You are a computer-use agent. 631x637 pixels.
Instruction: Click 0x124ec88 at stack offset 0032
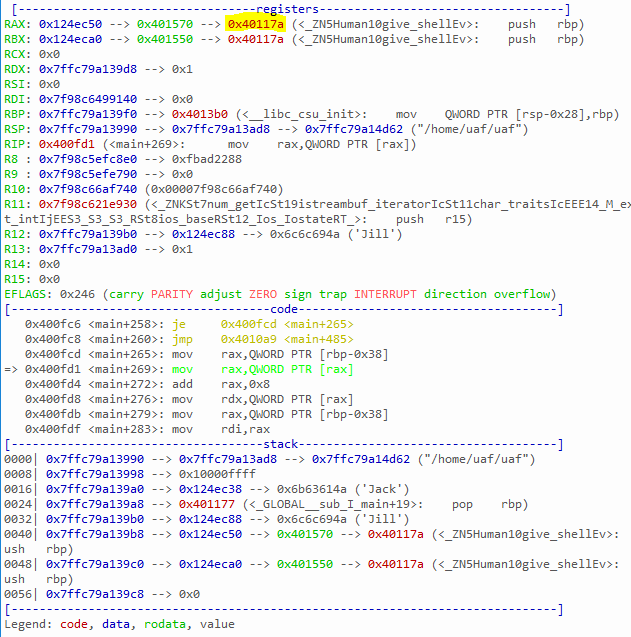210,520
